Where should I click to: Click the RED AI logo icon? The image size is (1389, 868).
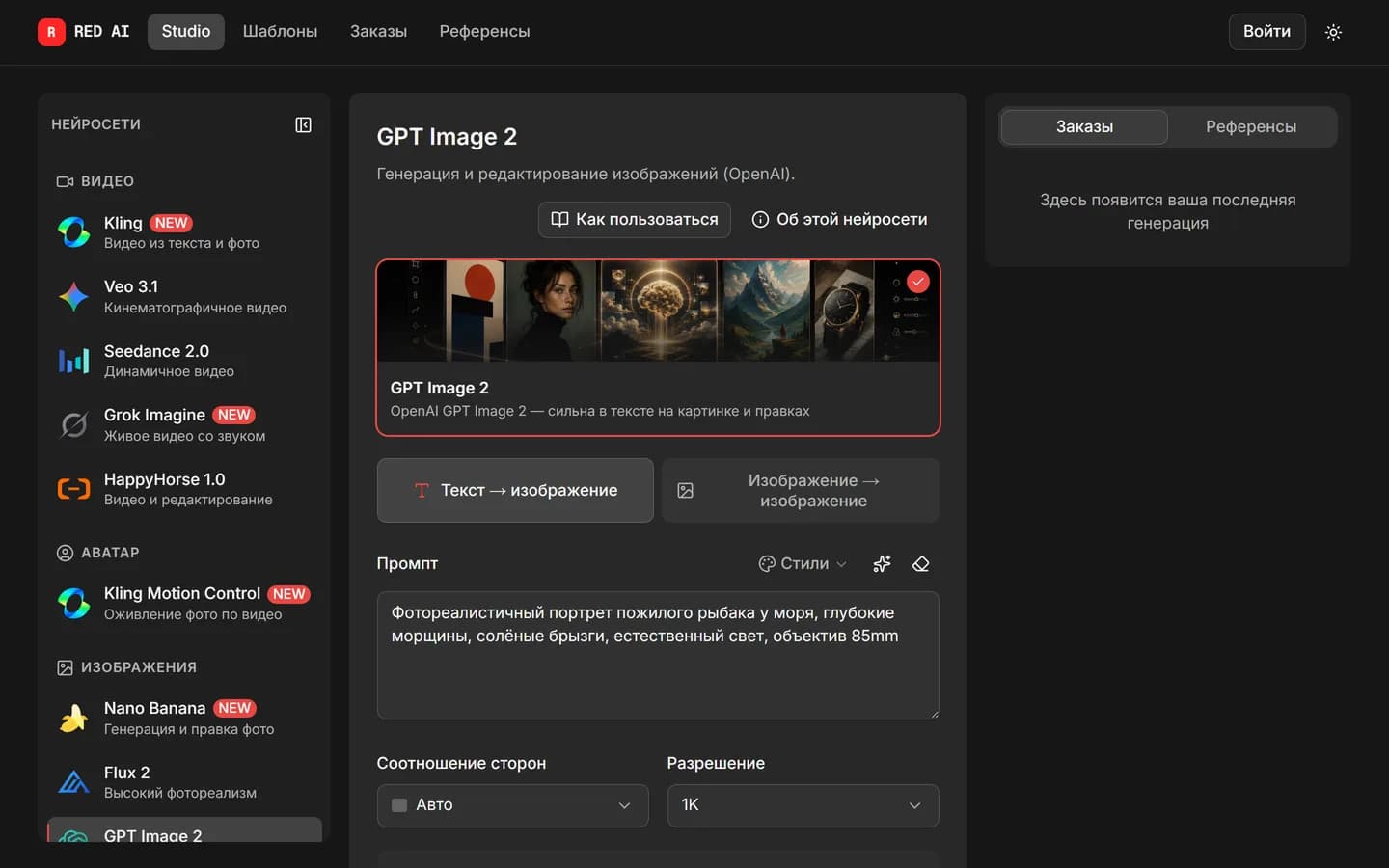[x=51, y=32]
